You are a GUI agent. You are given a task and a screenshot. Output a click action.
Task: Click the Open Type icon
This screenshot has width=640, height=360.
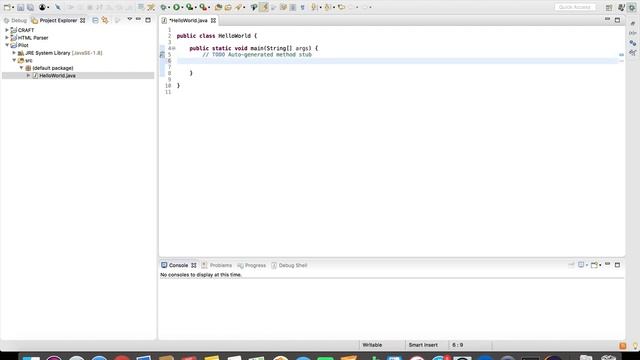point(228,7)
